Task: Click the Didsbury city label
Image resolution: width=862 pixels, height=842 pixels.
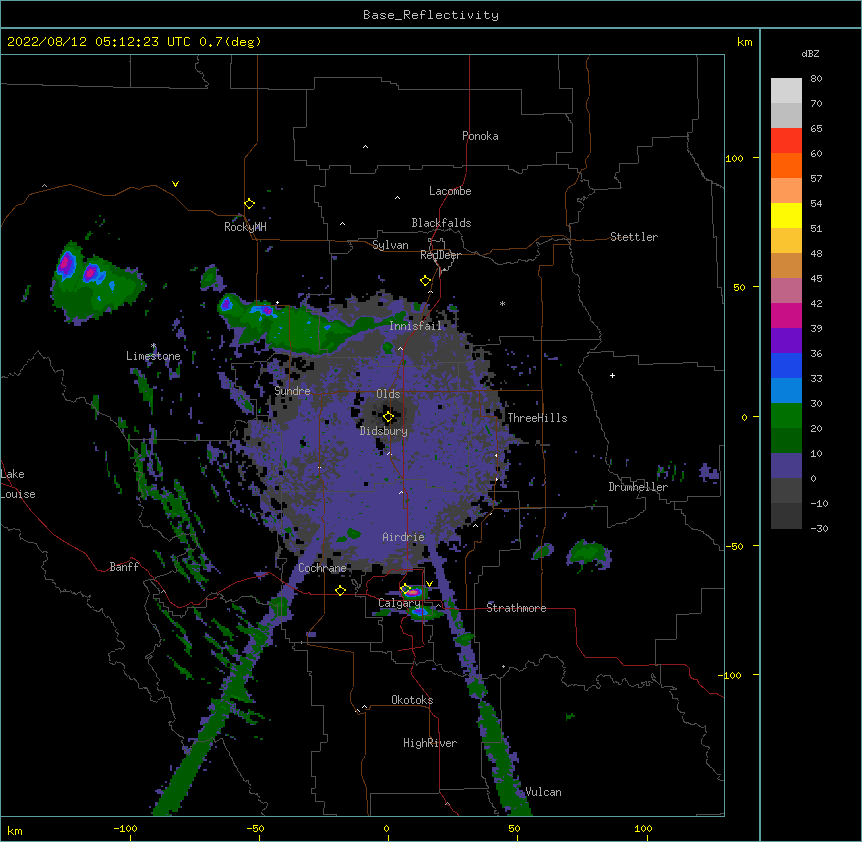Action: coord(384,431)
